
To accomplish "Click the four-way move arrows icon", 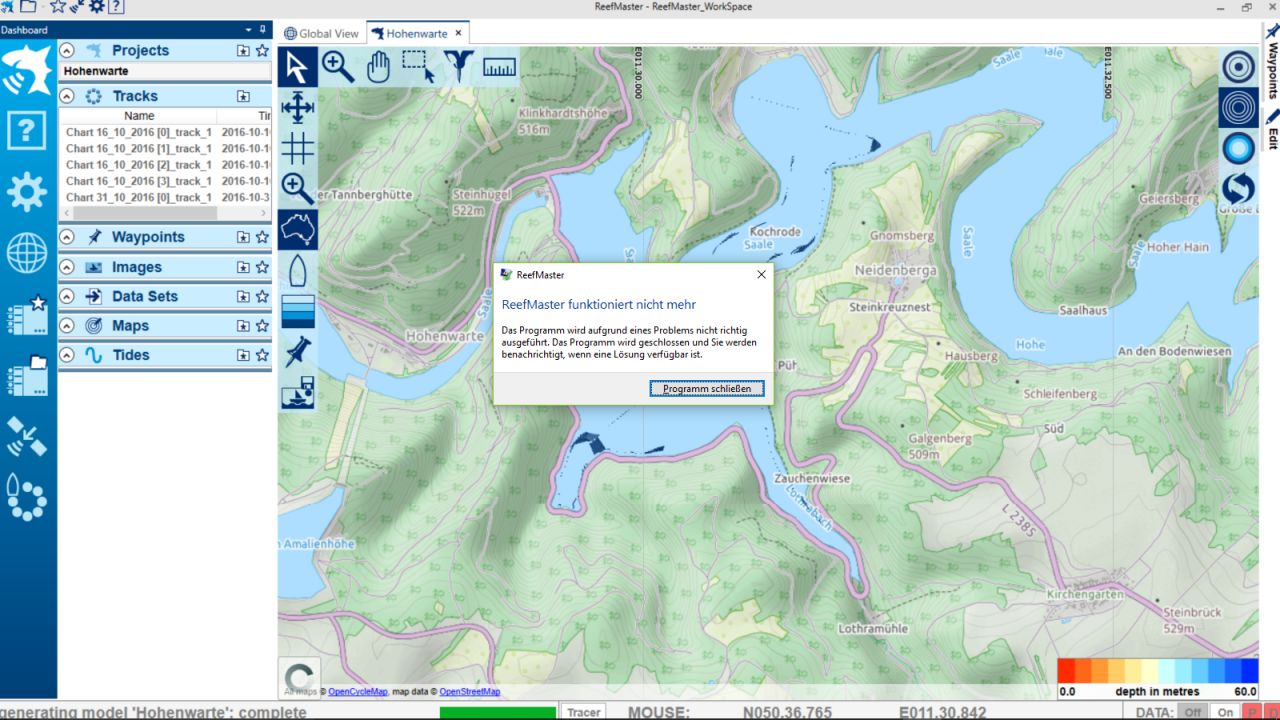I will [x=297, y=107].
